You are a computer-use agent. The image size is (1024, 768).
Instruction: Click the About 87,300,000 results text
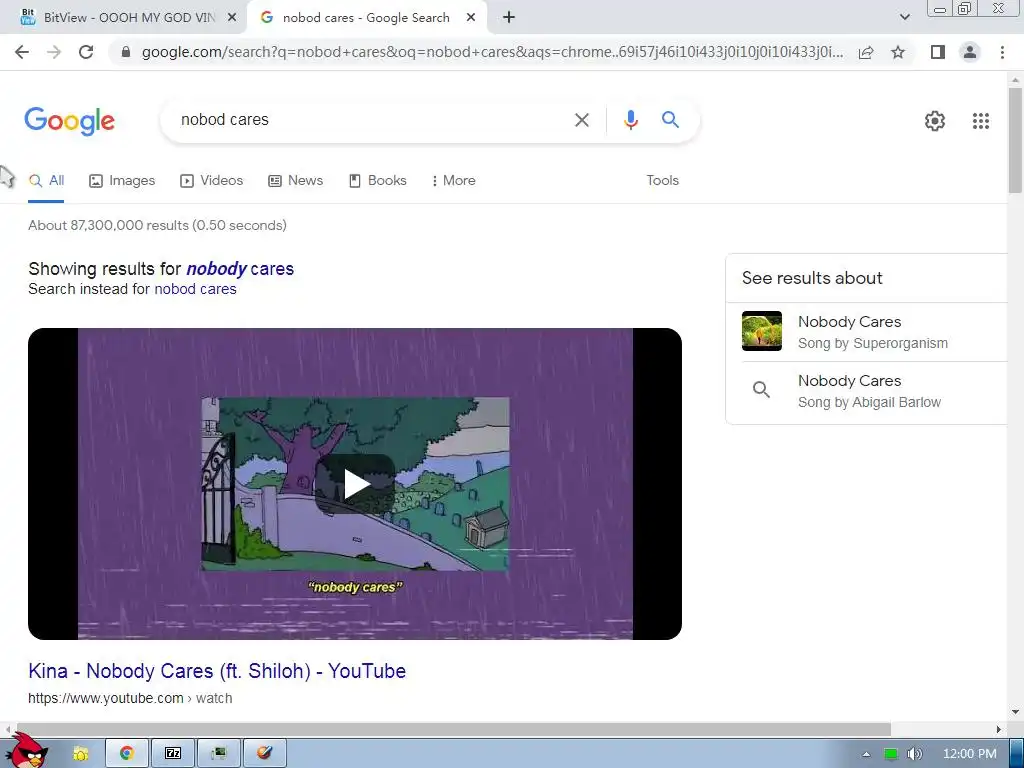(157, 225)
